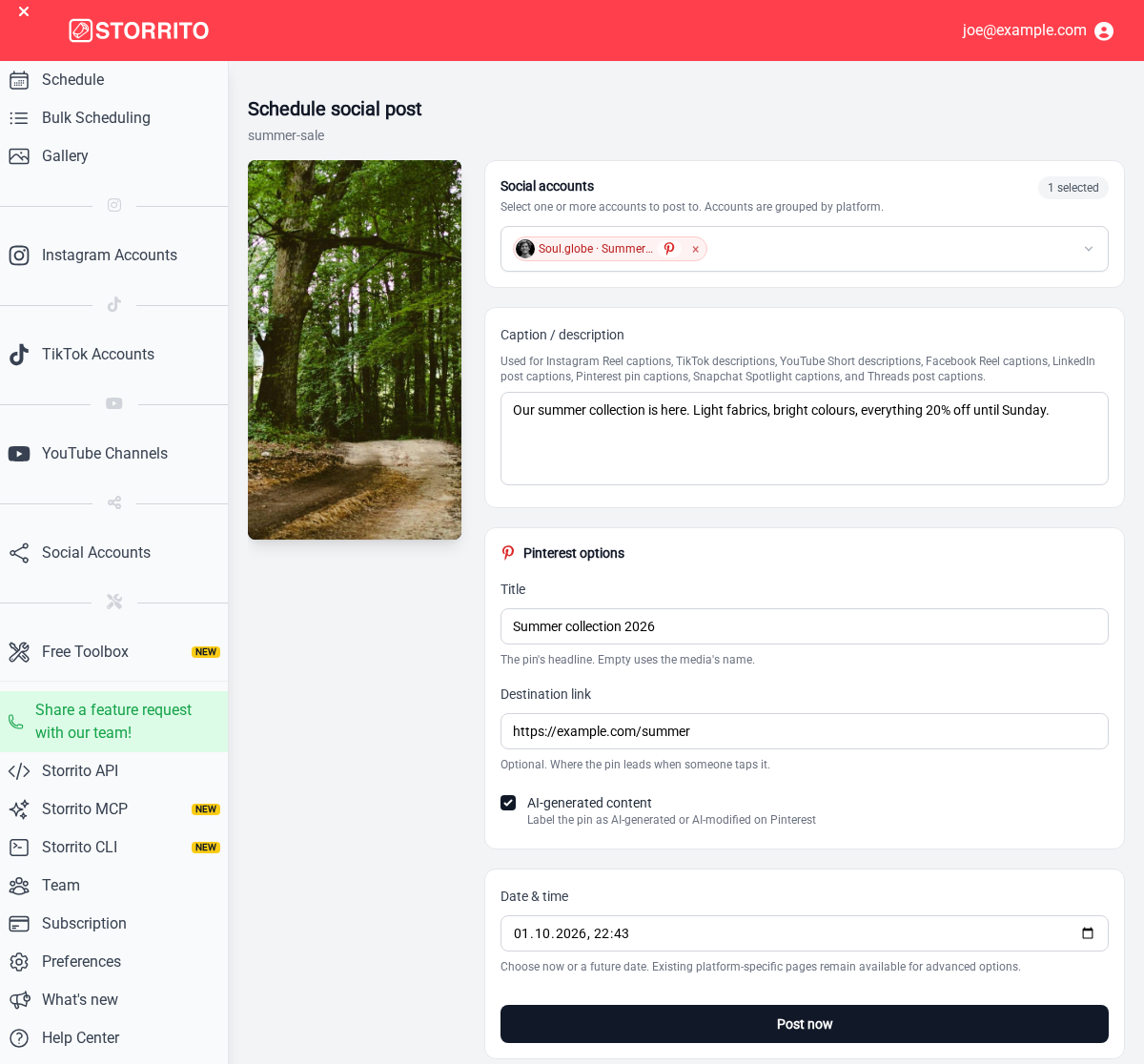Click the summer-sale subtitle text
Image resolution: width=1144 pixels, height=1064 pixels.
coord(286,135)
